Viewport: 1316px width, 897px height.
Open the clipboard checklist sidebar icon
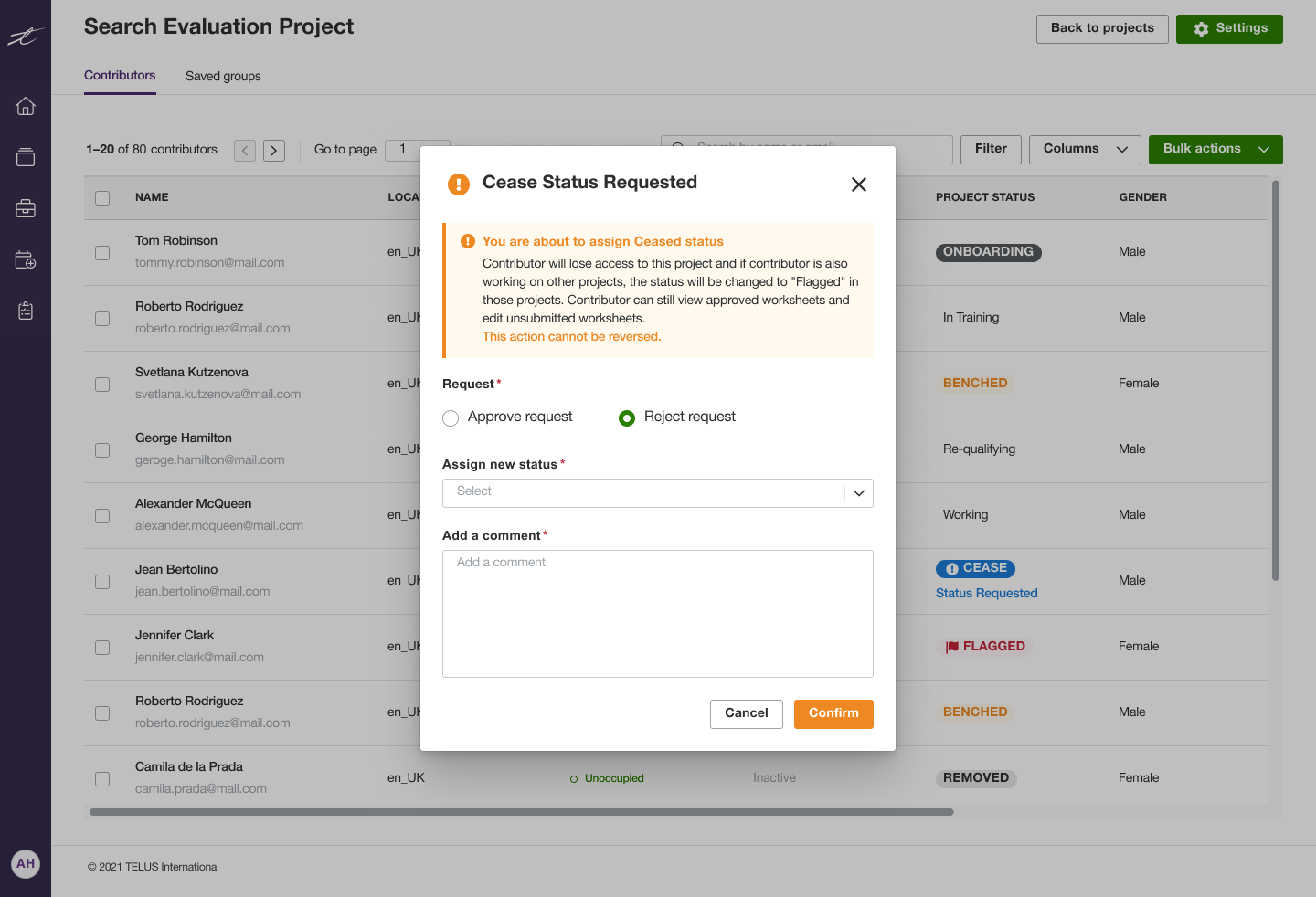tap(25, 311)
